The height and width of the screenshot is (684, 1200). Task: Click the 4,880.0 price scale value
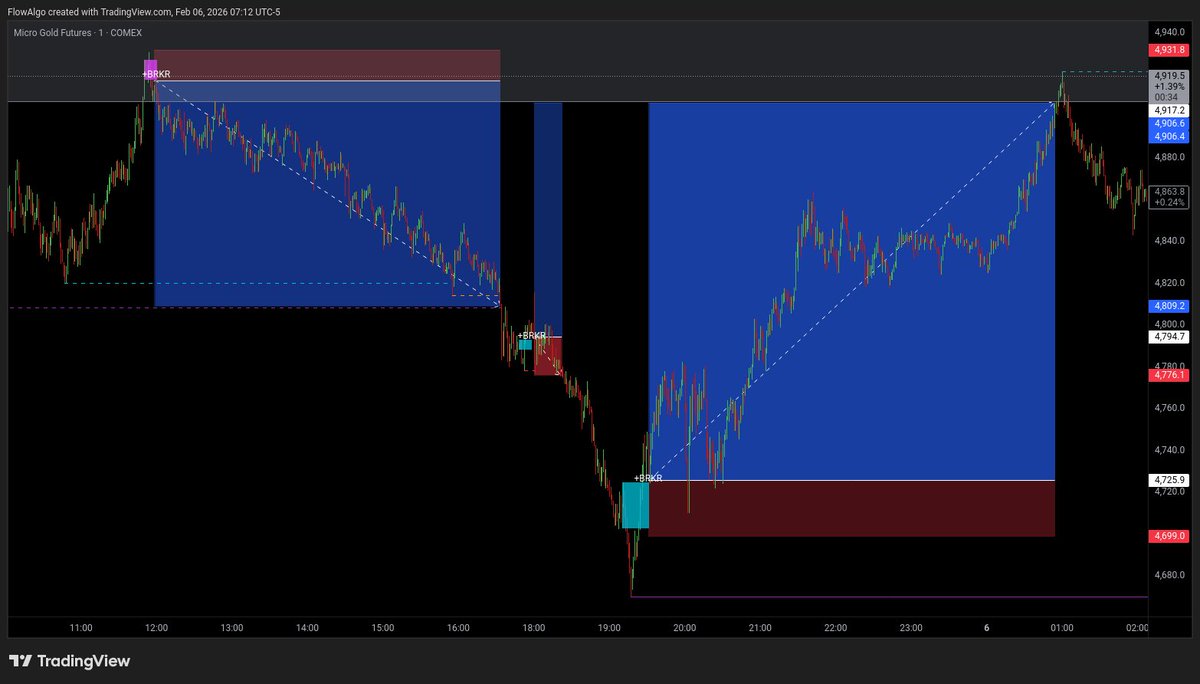(1168, 157)
